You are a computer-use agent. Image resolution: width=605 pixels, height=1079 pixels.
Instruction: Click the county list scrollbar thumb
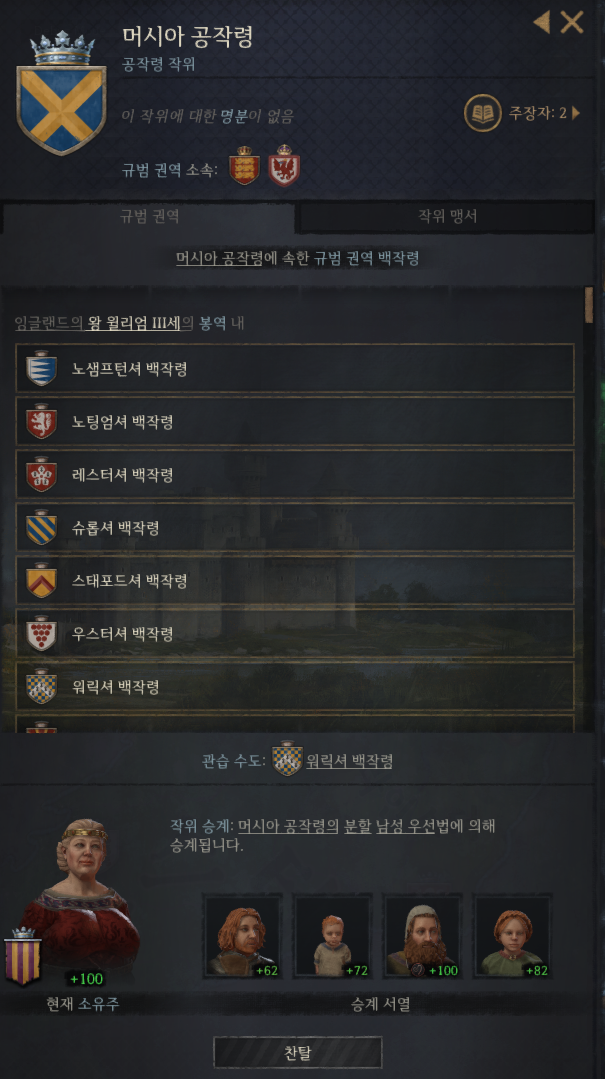588,306
